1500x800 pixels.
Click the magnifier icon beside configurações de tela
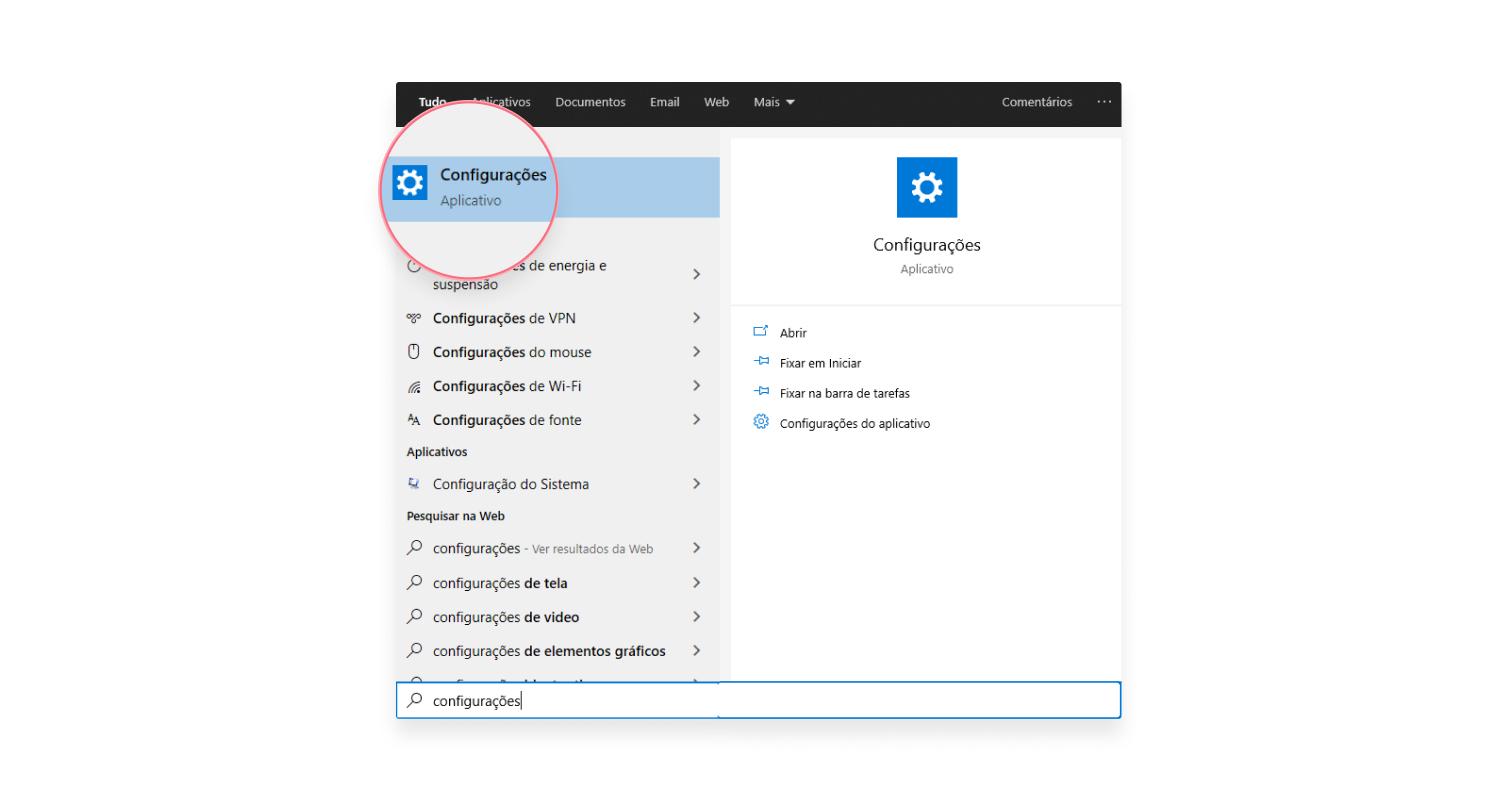tap(414, 583)
